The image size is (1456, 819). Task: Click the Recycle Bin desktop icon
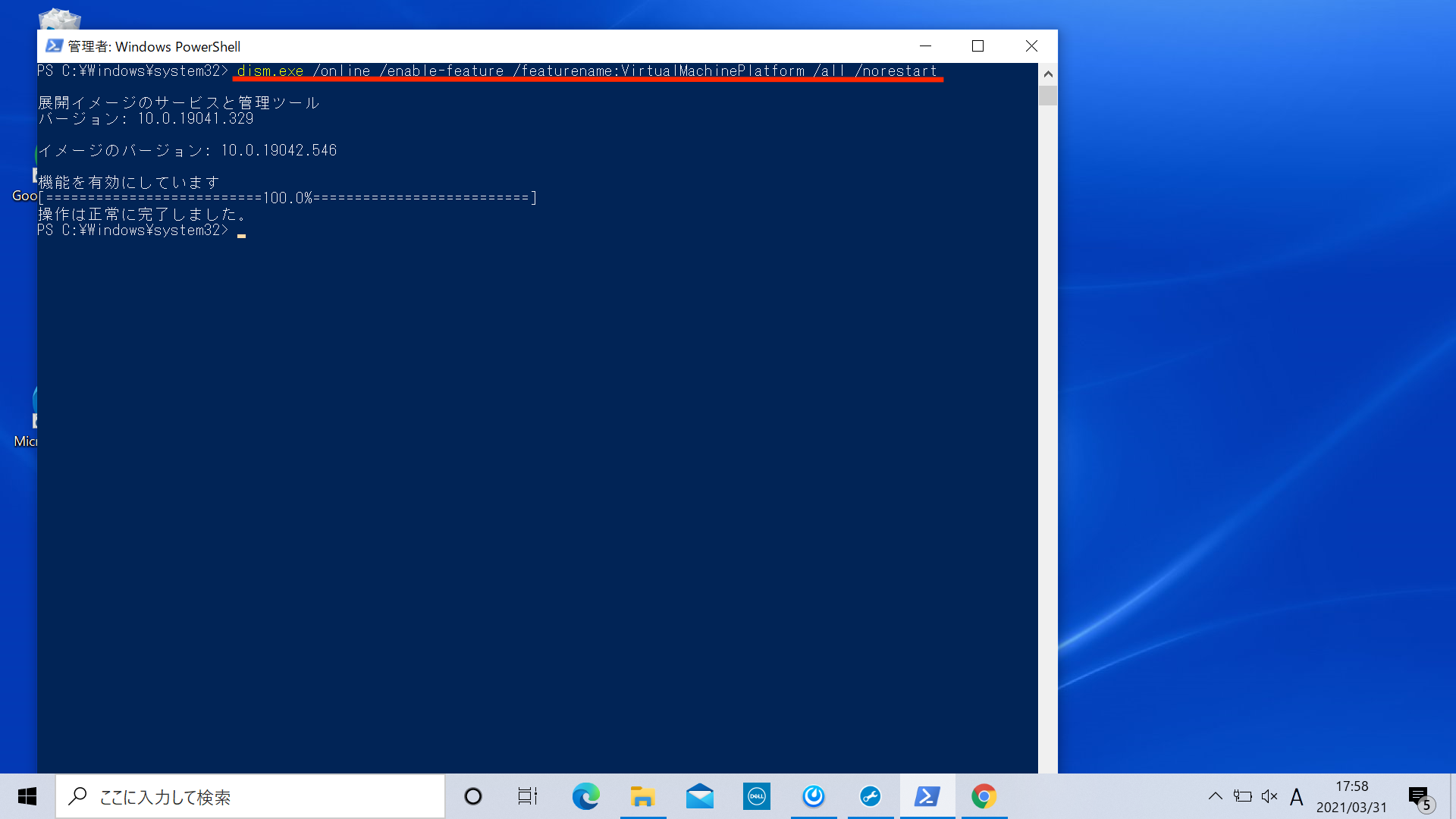tap(60, 19)
